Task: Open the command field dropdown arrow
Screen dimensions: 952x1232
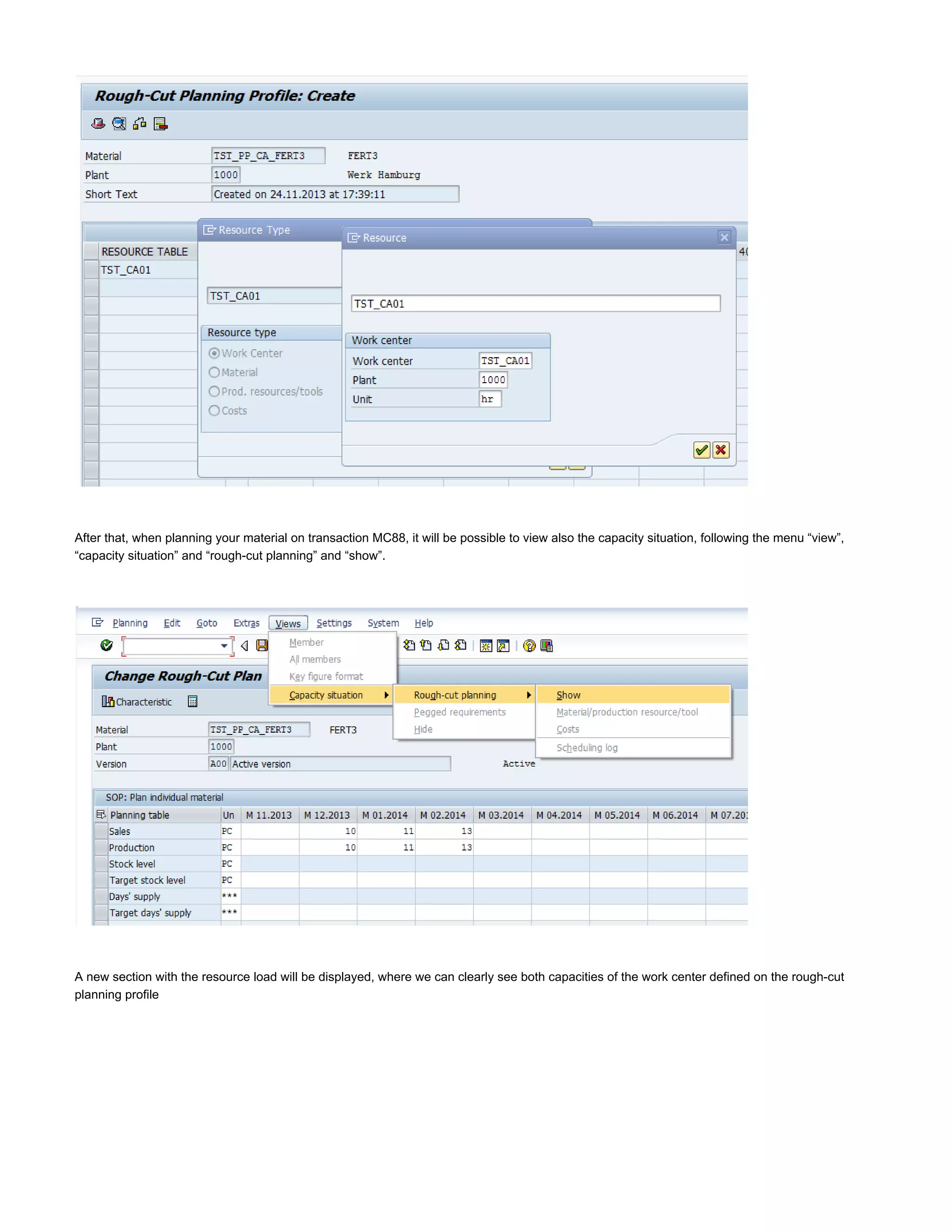Action: 225,645
